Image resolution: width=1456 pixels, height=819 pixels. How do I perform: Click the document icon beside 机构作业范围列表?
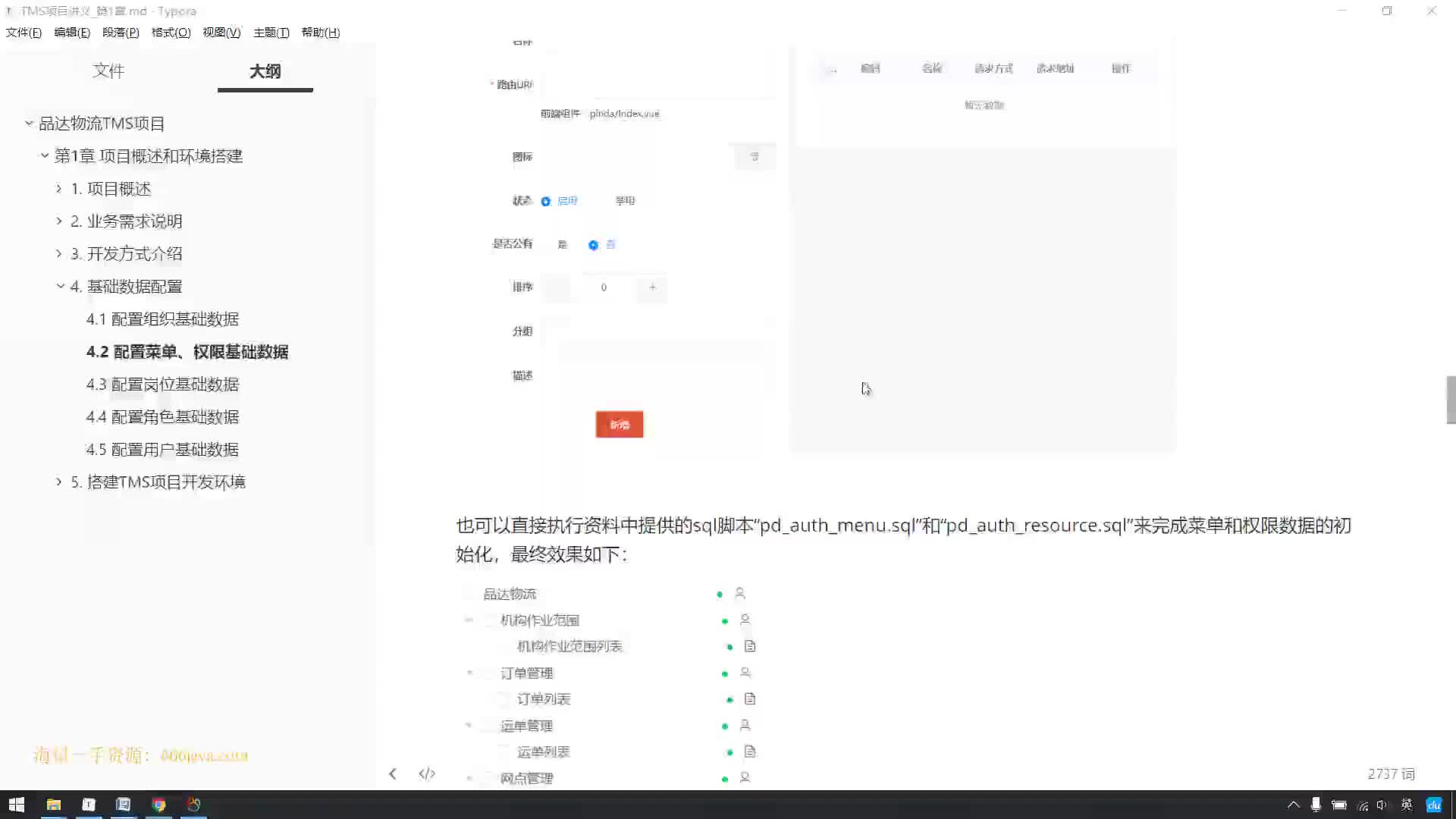(750, 646)
